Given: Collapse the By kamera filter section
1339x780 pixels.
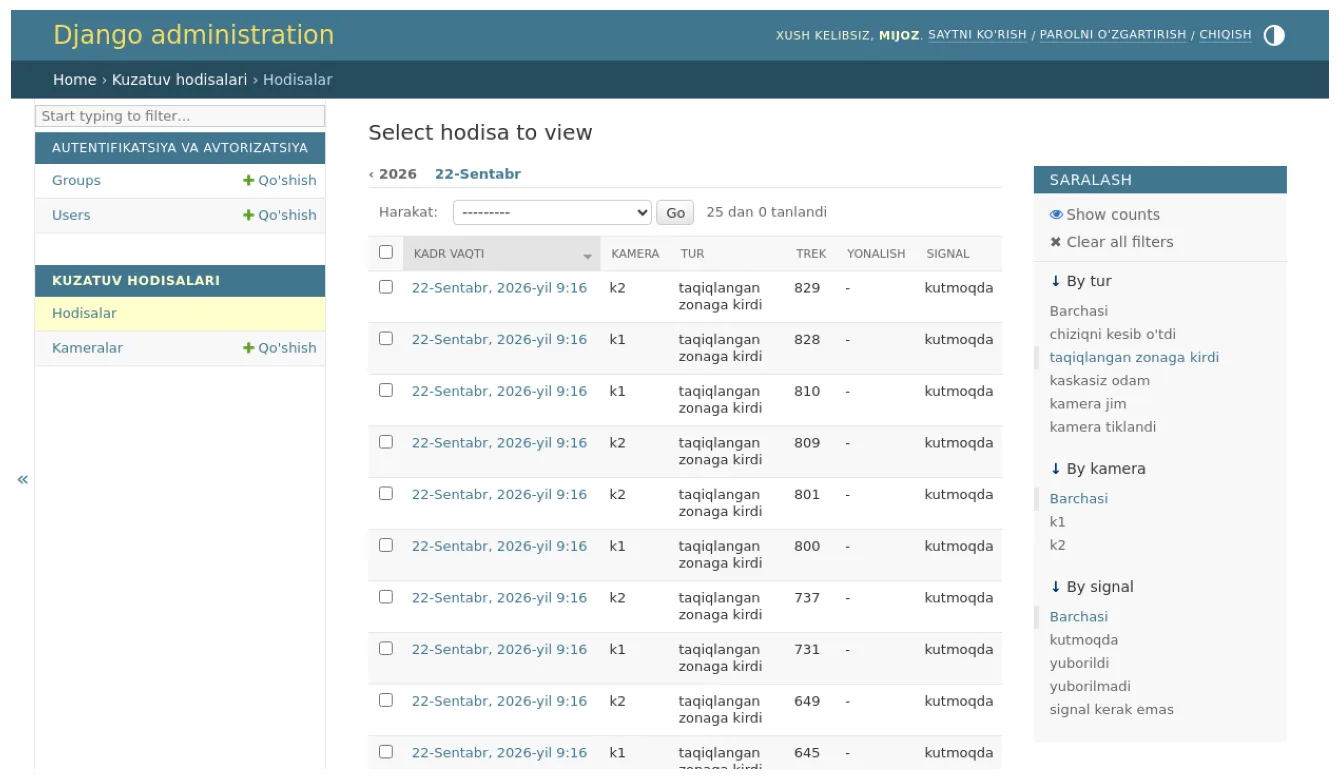Looking at the screenshot, I should (x=1097, y=469).
